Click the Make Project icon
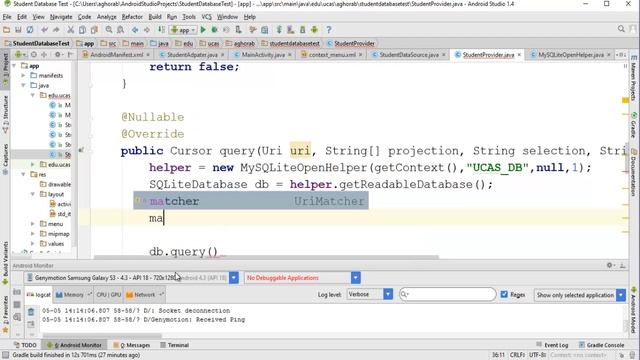The image size is (640, 360). (162, 30)
